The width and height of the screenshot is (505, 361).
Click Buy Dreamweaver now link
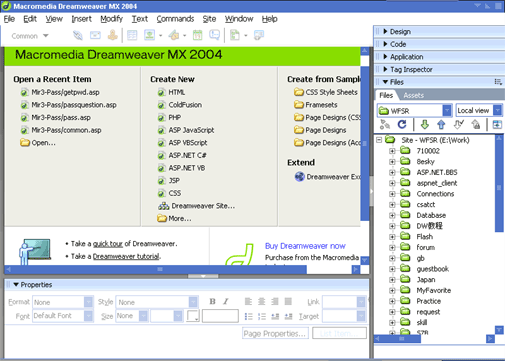click(x=305, y=246)
